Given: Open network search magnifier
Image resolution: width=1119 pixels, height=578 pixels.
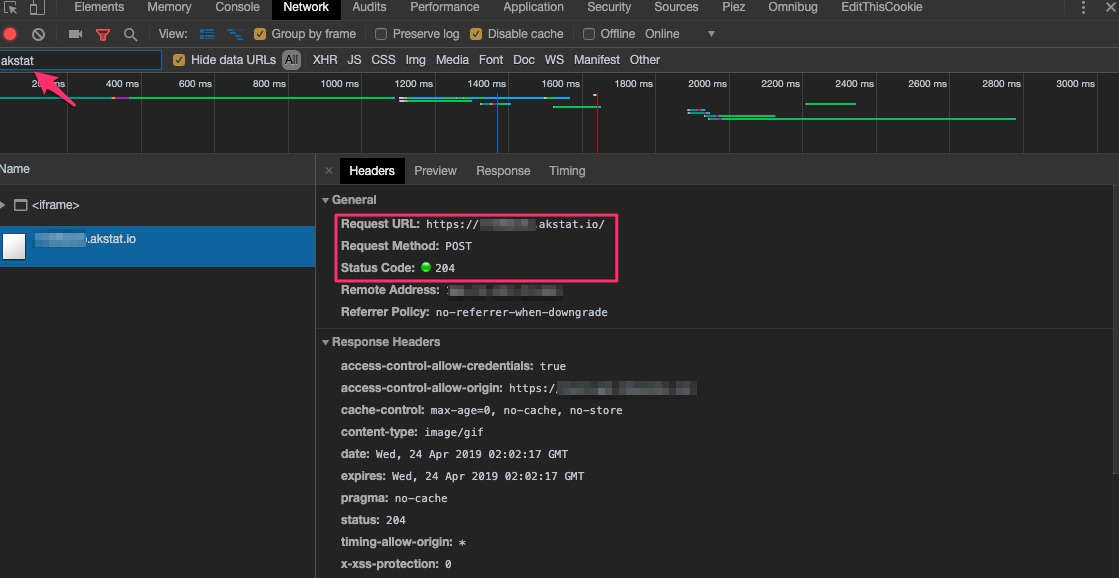Looking at the screenshot, I should pos(130,34).
